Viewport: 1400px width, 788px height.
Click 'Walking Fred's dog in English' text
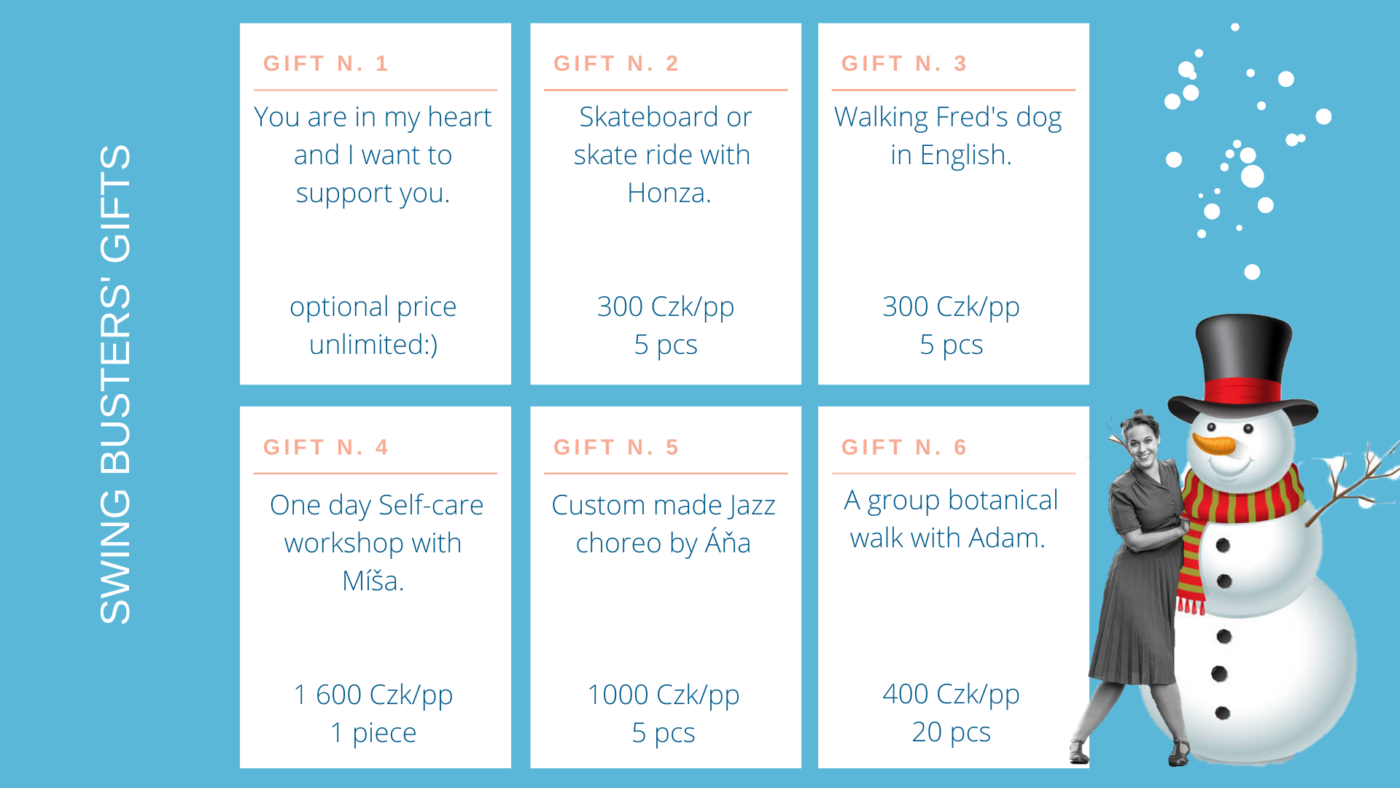coord(948,136)
